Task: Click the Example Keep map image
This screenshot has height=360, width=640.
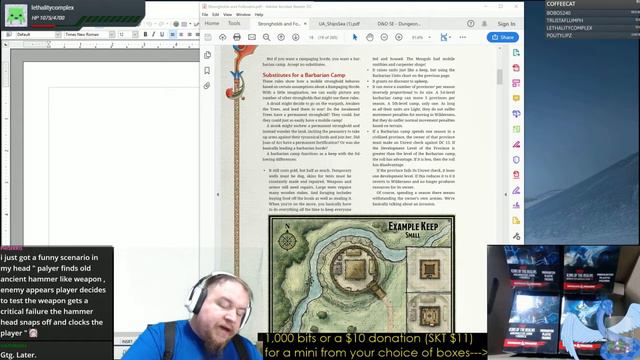Action: pyautogui.click(x=362, y=274)
